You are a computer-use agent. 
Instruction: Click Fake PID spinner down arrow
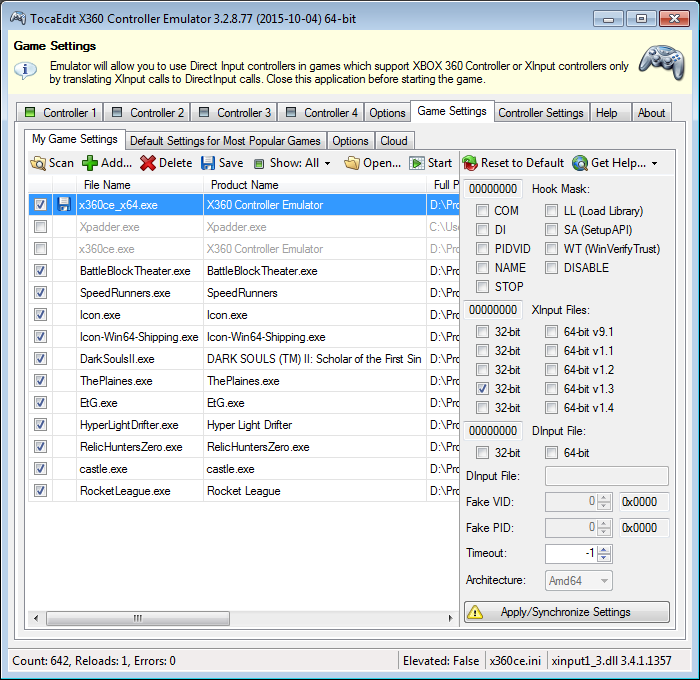604,532
